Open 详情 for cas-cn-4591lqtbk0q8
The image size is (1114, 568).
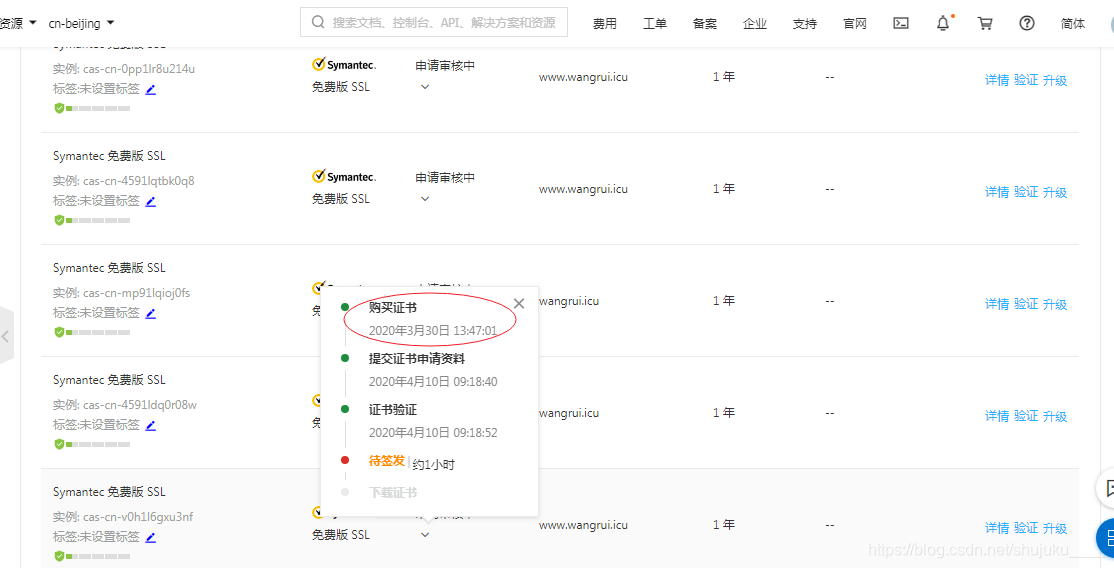tap(997, 192)
